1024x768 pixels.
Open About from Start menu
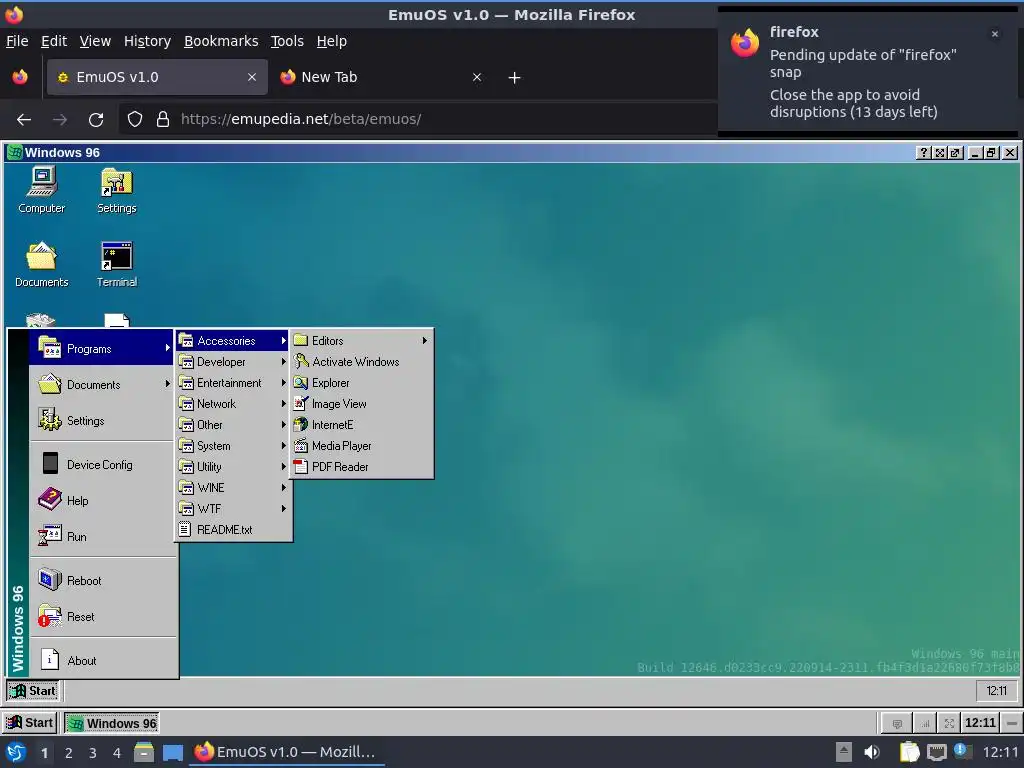[103, 661]
